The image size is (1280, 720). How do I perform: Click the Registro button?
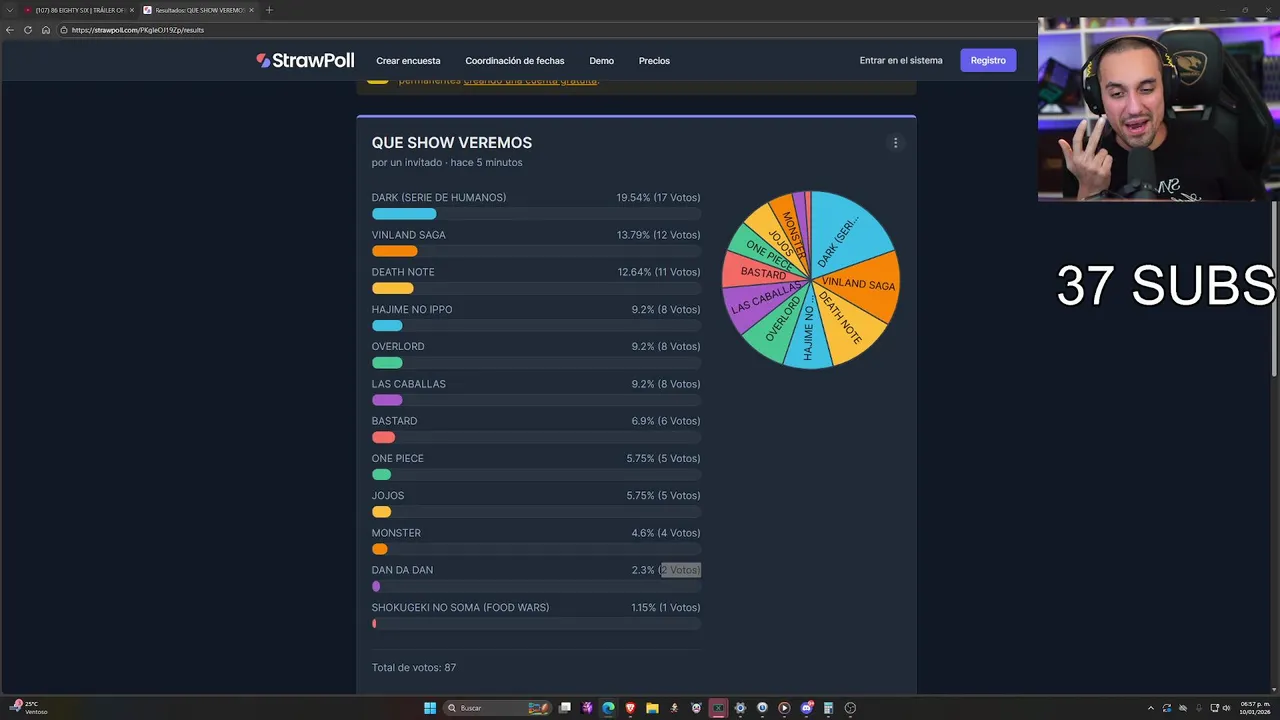(988, 60)
